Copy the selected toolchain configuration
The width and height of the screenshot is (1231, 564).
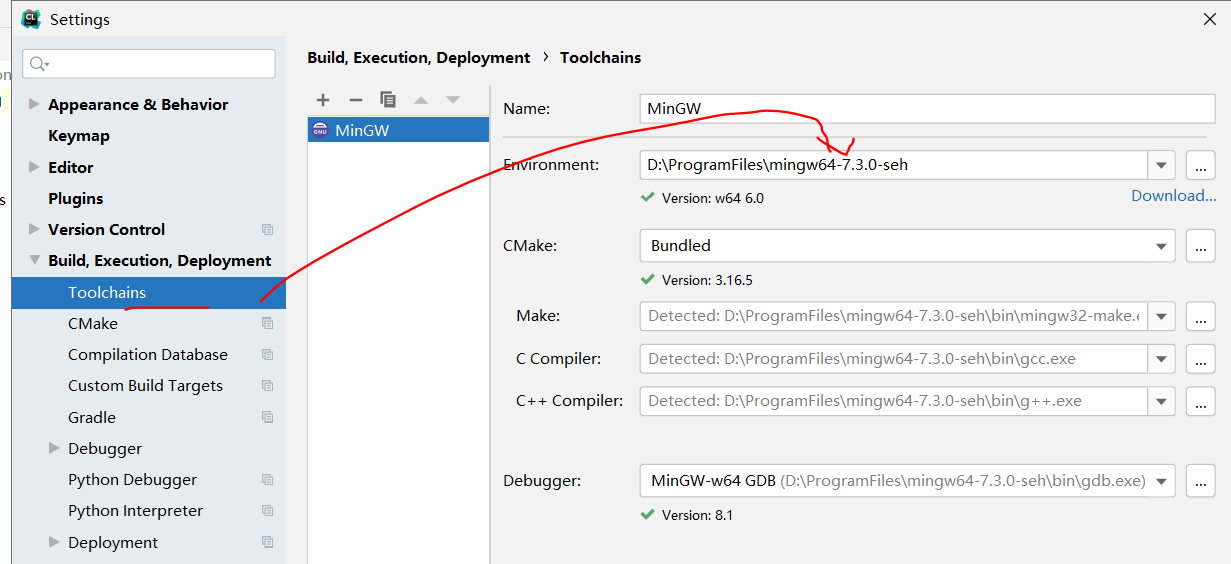[388, 100]
